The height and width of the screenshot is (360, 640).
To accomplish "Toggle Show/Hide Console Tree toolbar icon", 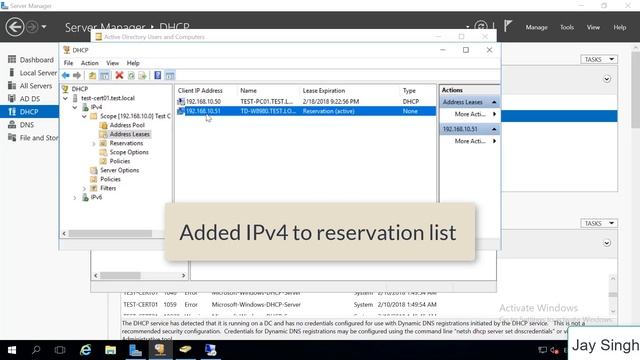I will [104, 76].
